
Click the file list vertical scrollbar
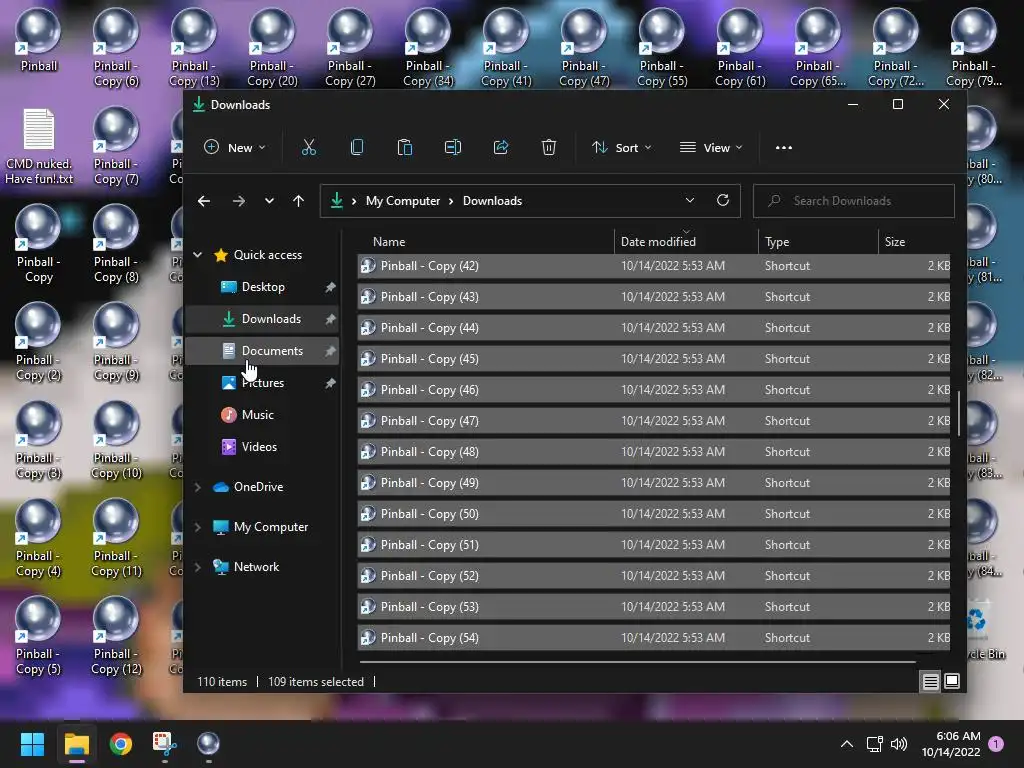[x=959, y=413]
